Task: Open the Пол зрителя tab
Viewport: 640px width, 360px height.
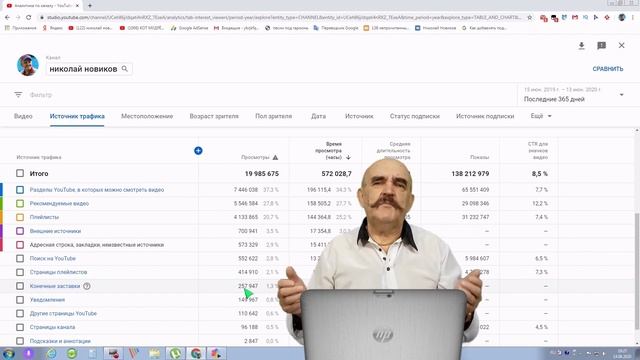Action: tap(273, 116)
